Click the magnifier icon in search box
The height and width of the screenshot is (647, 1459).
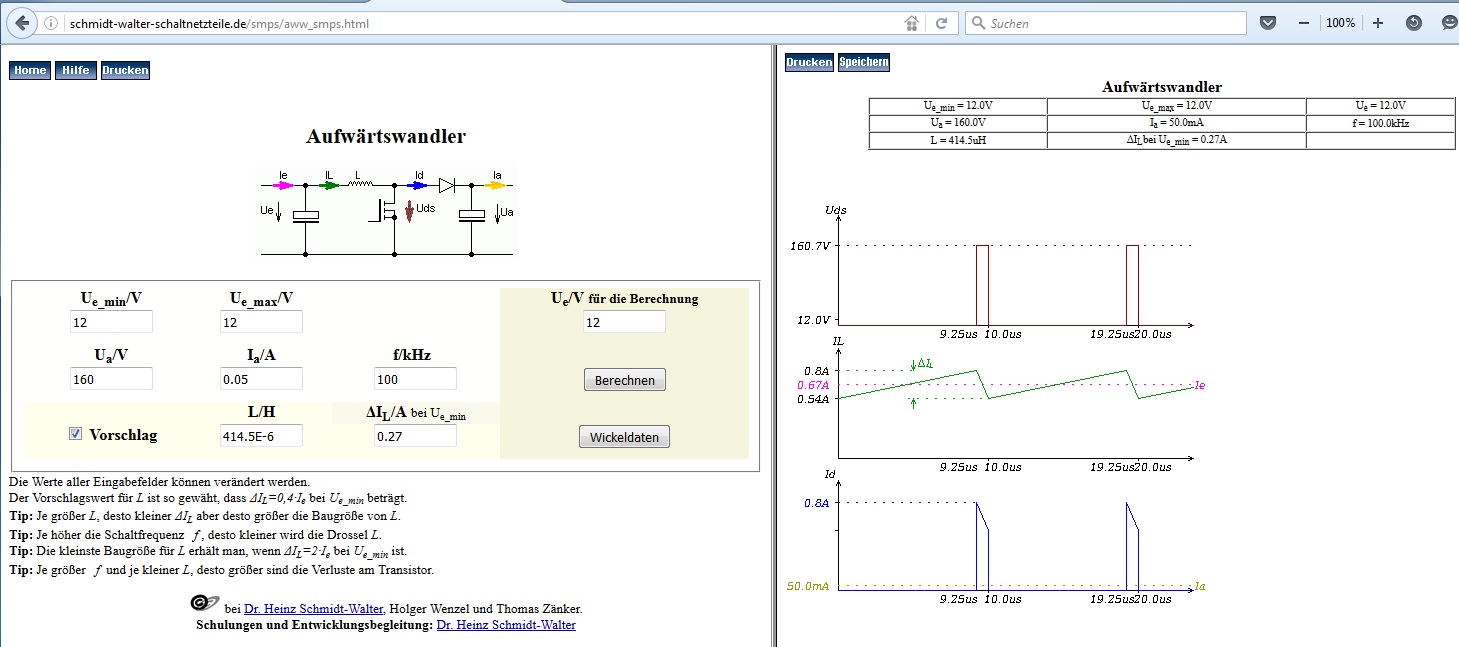coord(977,23)
